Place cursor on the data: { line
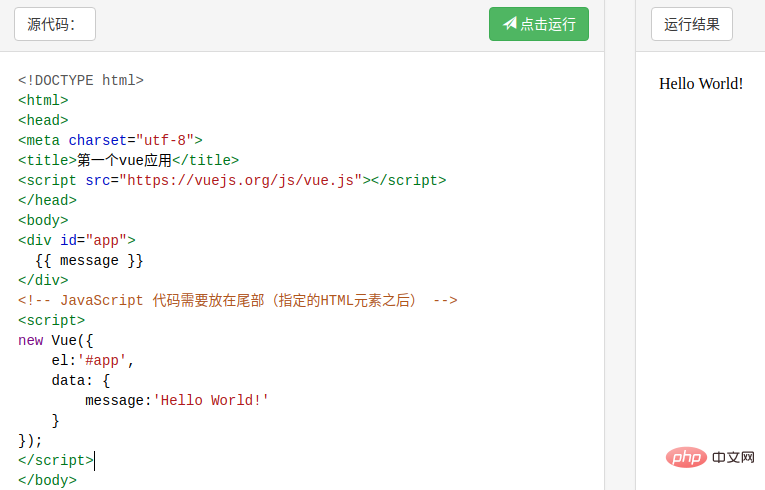Image resolution: width=765 pixels, height=490 pixels. [x=81, y=380]
